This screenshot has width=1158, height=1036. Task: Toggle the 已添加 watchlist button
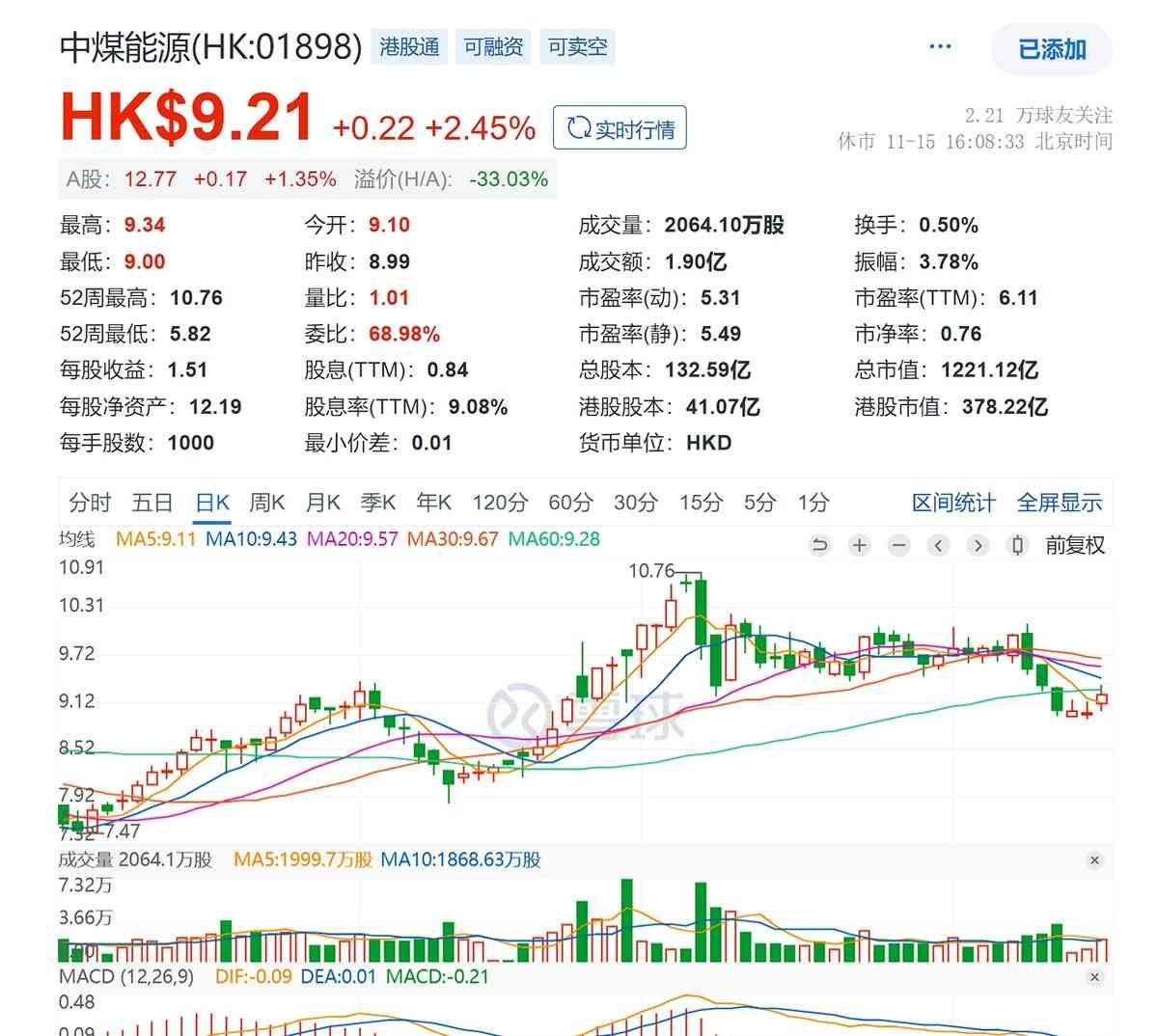click(x=1052, y=49)
